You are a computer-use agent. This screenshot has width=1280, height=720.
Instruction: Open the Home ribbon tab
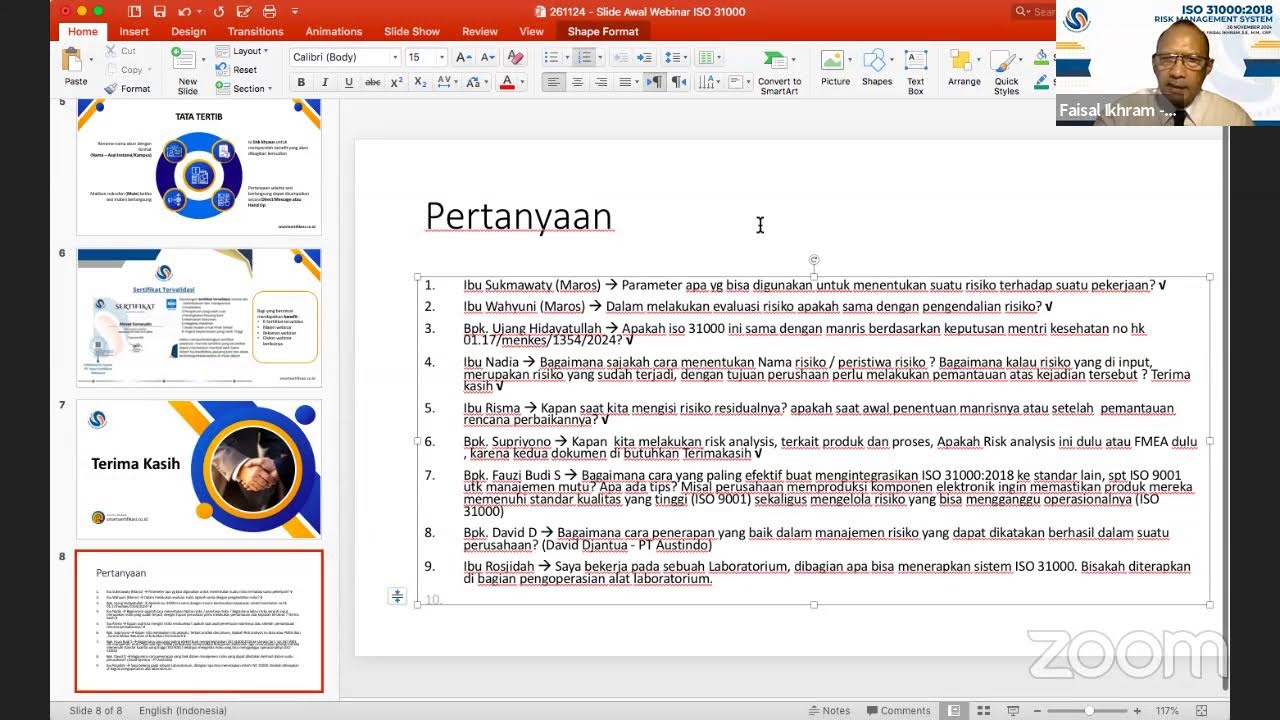pos(83,31)
